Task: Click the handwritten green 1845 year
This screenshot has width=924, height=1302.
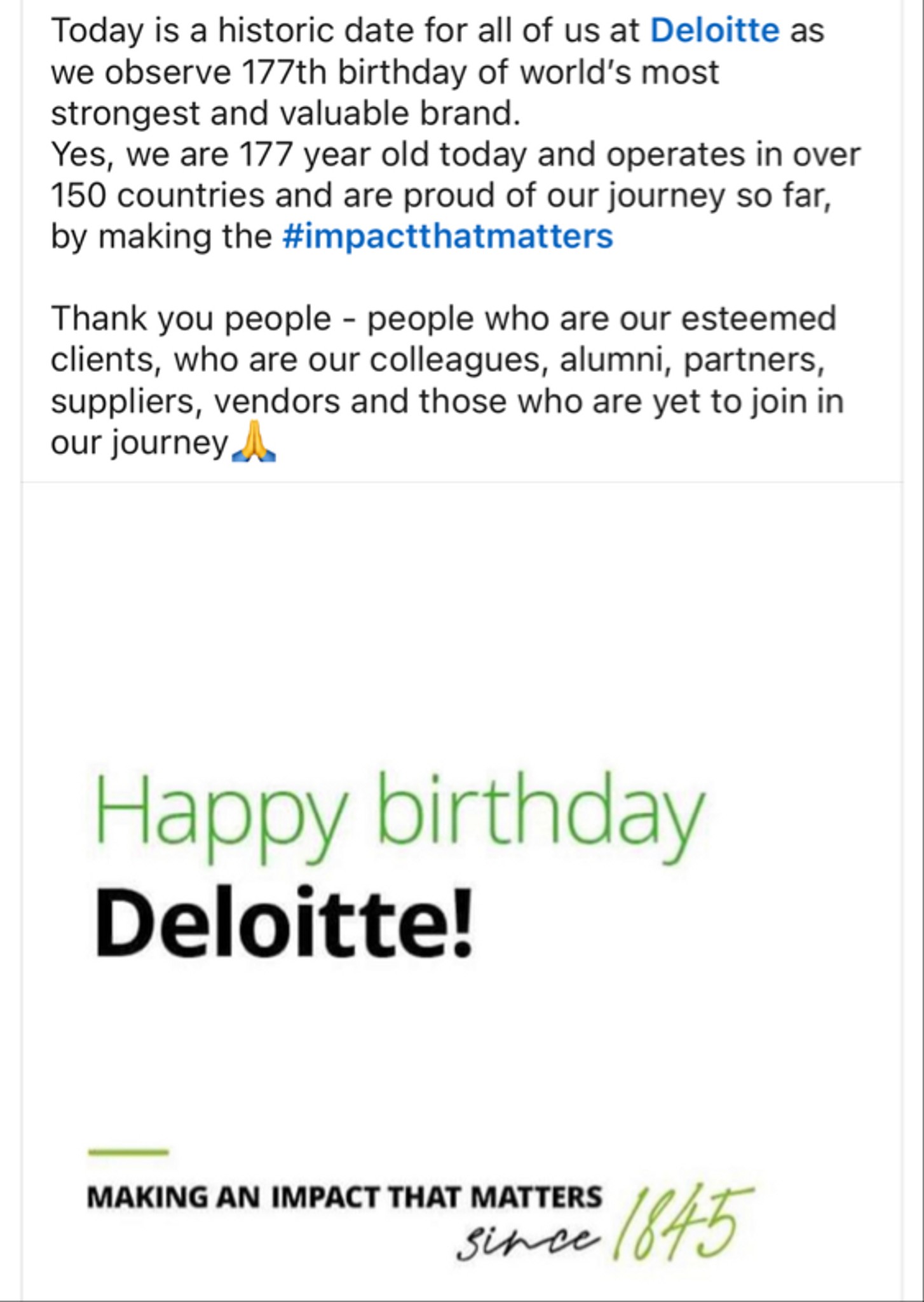Action: tap(682, 1224)
